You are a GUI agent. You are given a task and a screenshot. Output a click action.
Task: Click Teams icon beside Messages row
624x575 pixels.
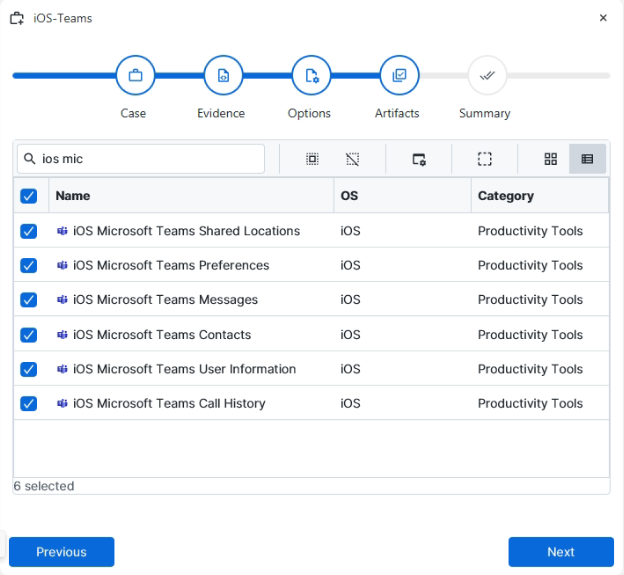coord(62,300)
